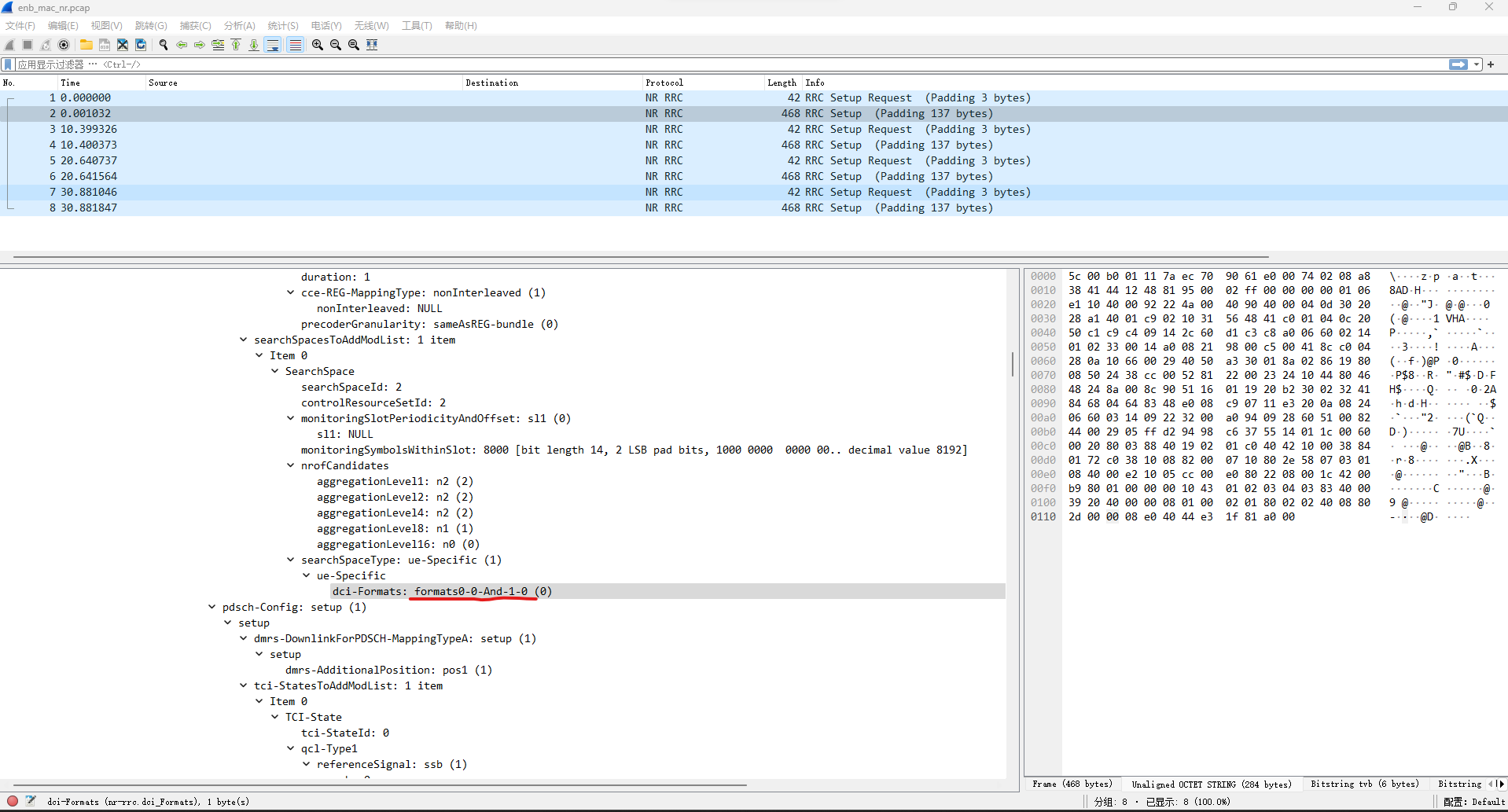
Task: Click the resize columns to content button
Action: pyautogui.click(x=372, y=45)
